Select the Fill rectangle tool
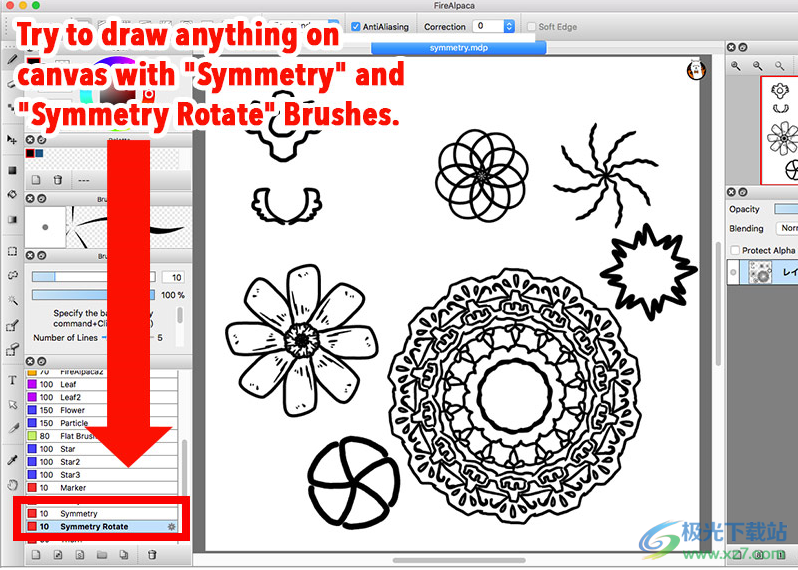The image size is (798, 570). 12,170
